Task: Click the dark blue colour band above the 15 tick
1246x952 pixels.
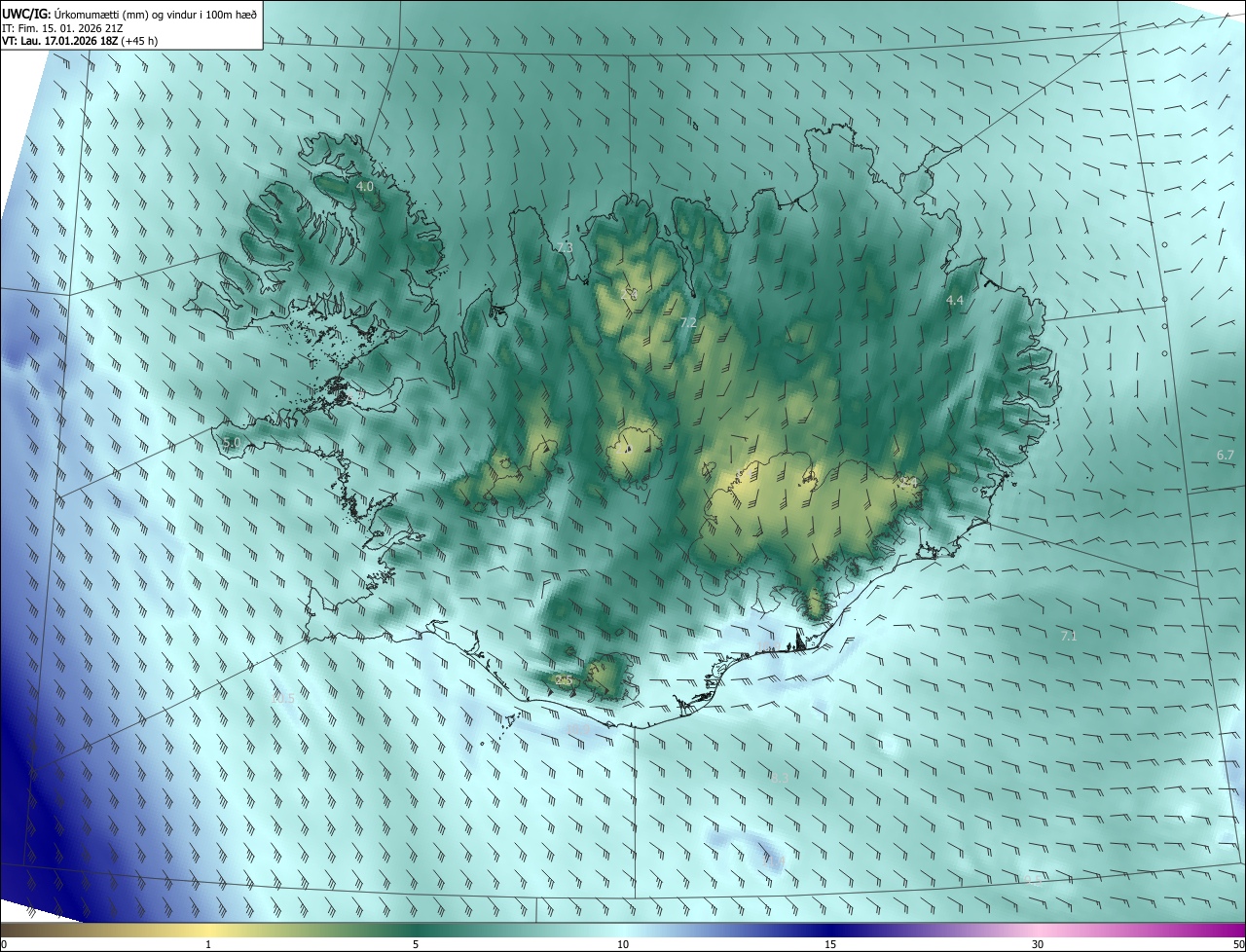Action: [x=830, y=930]
